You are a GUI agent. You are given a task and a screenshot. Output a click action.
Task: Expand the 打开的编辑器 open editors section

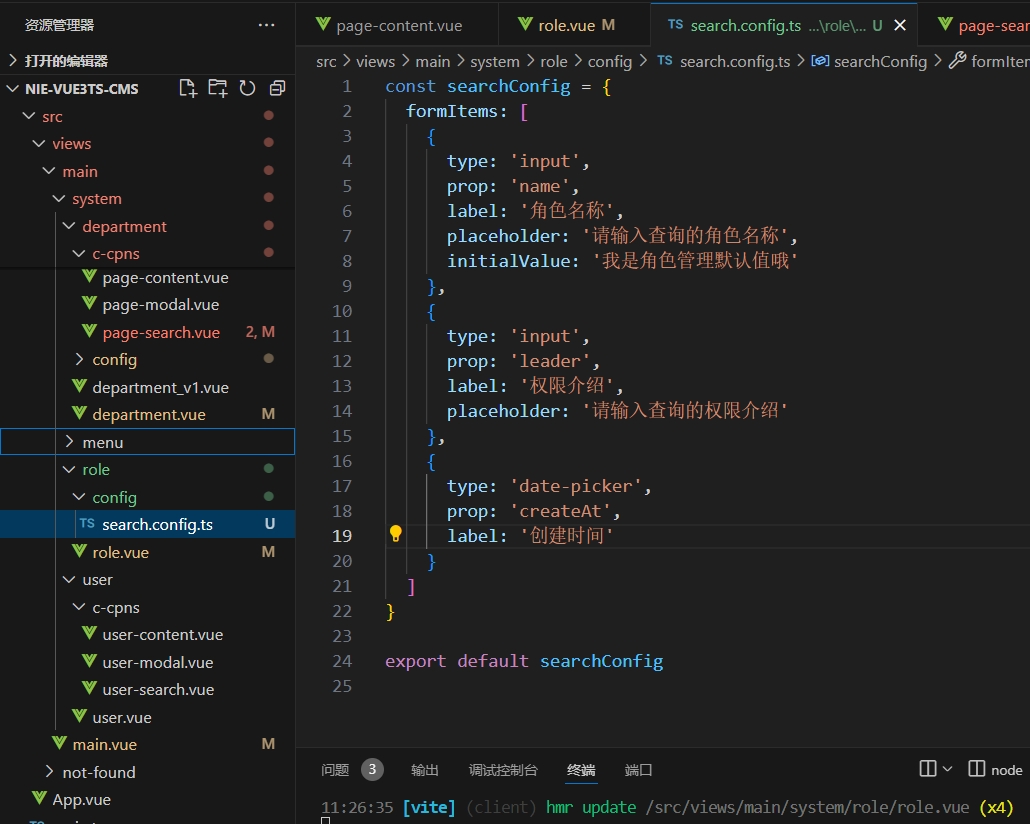148,60
